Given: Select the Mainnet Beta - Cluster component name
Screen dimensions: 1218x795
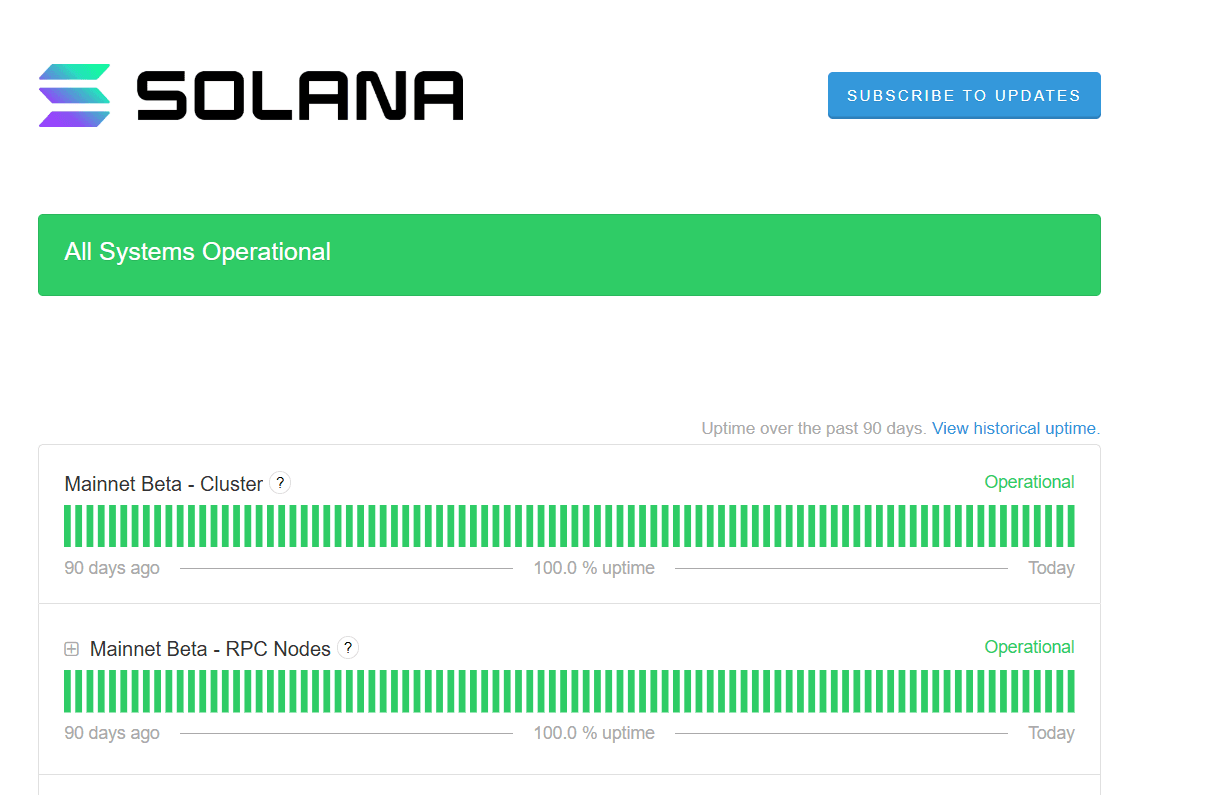Looking at the screenshot, I should pyautogui.click(x=163, y=484).
